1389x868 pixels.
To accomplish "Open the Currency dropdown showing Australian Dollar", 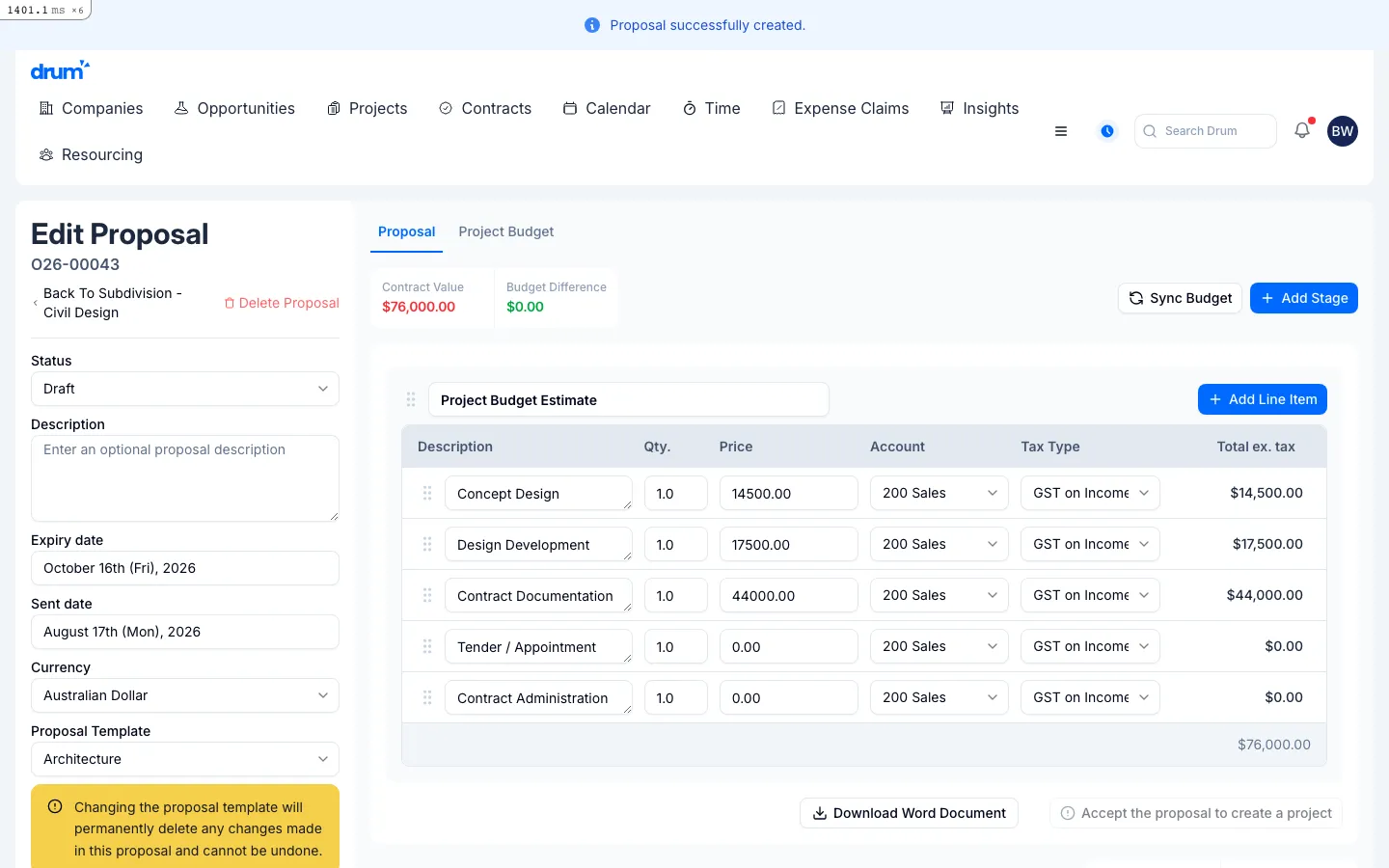I will pyautogui.click(x=185, y=695).
